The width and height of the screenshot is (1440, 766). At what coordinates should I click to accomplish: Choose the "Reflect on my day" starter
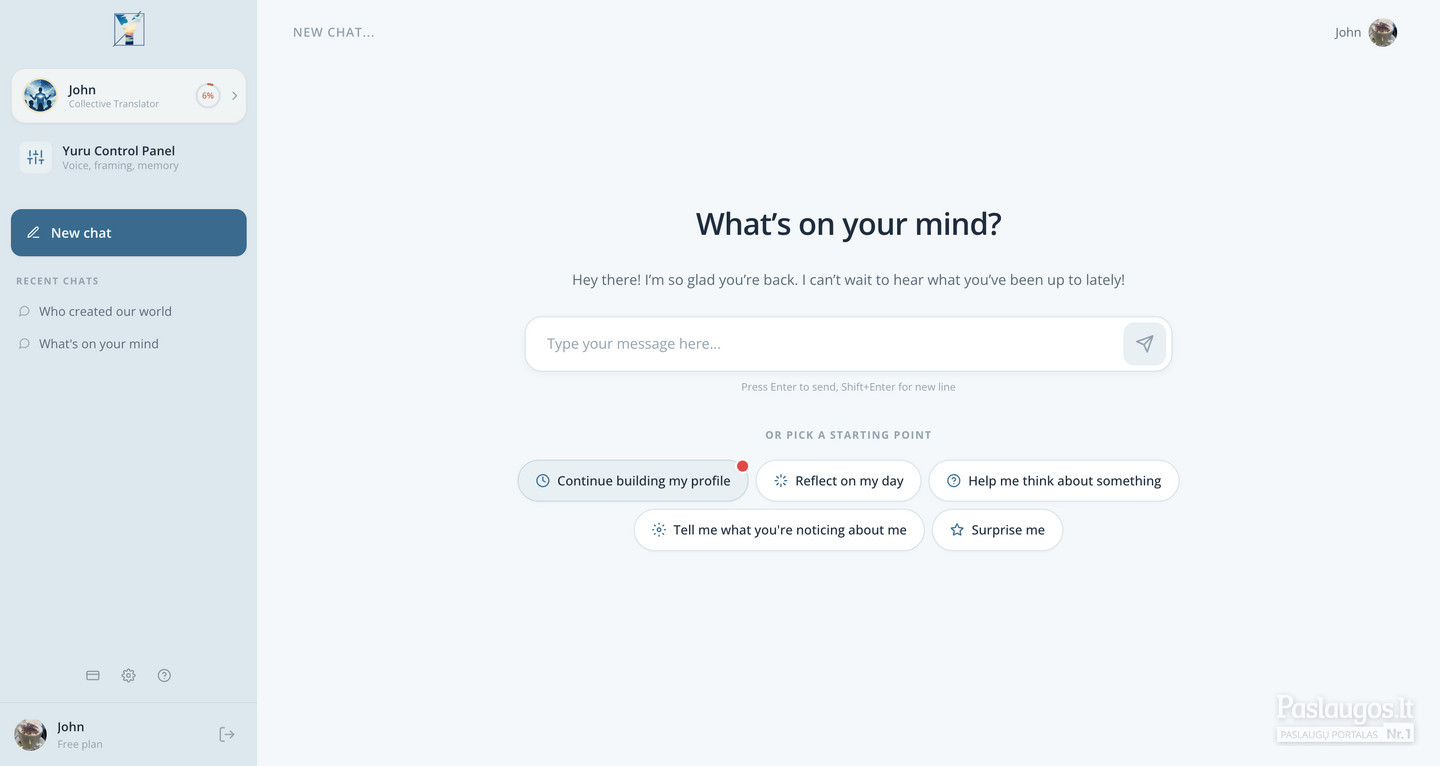tap(839, 481)
